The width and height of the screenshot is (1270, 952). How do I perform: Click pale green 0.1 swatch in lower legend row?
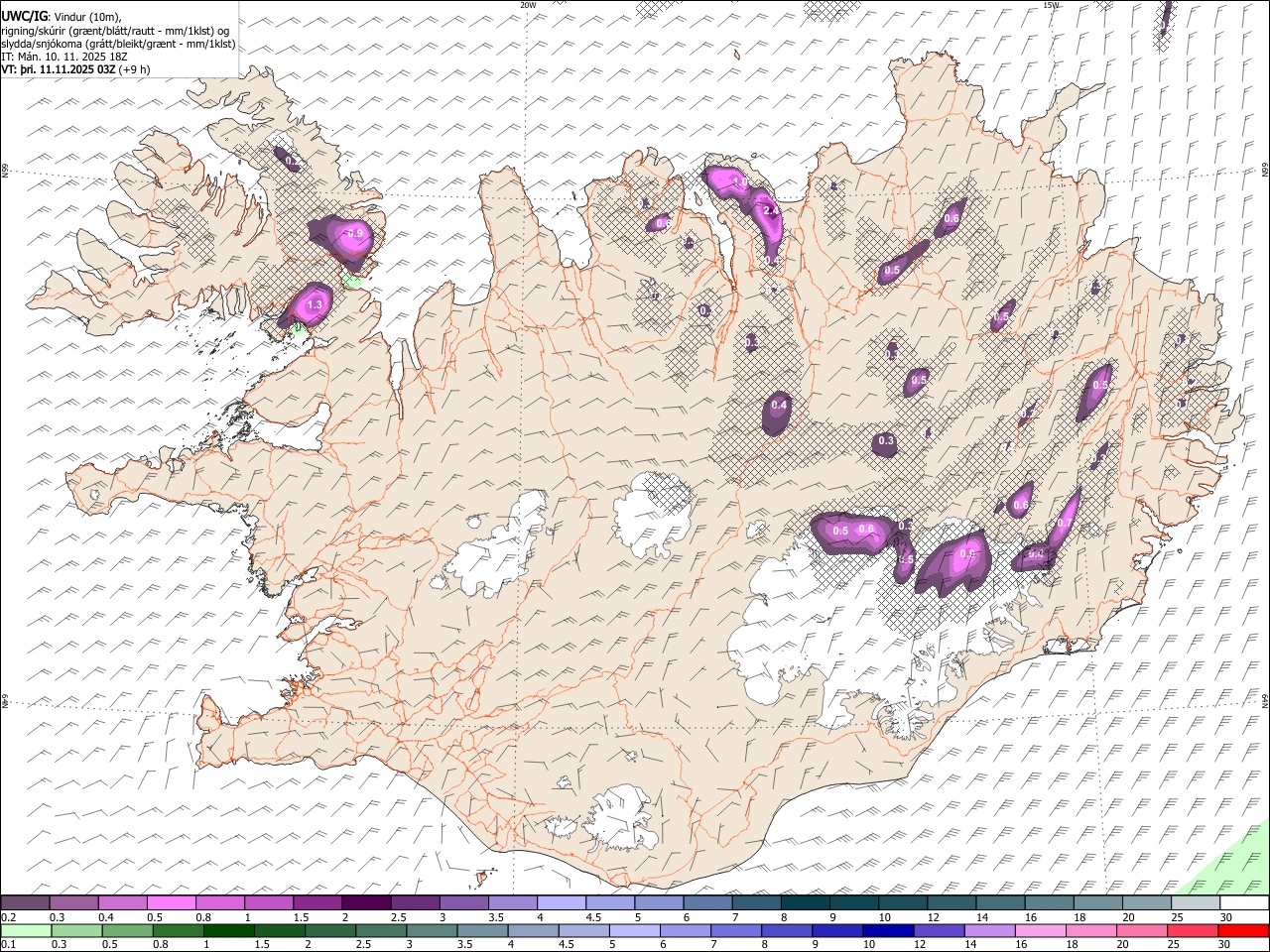[26, 931]
